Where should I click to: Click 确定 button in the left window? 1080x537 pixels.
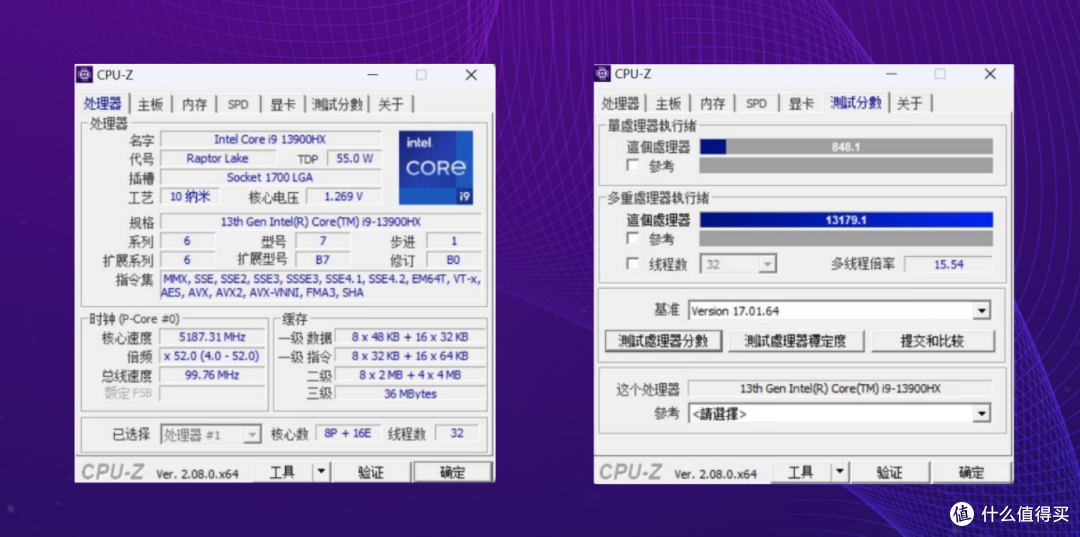(453, 472)
